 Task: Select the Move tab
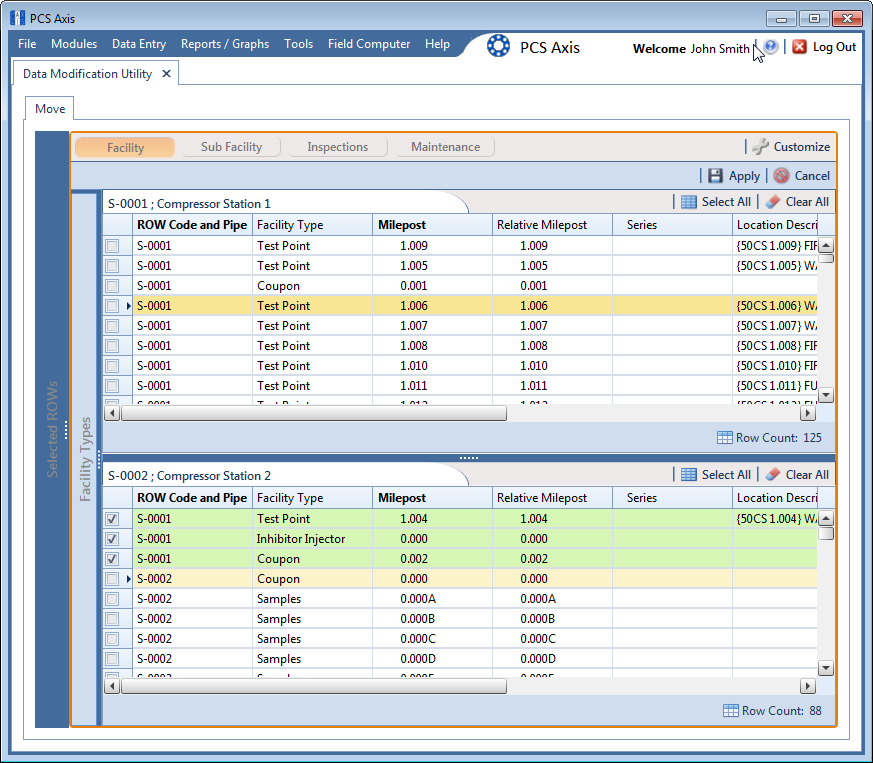click(50, 109)
